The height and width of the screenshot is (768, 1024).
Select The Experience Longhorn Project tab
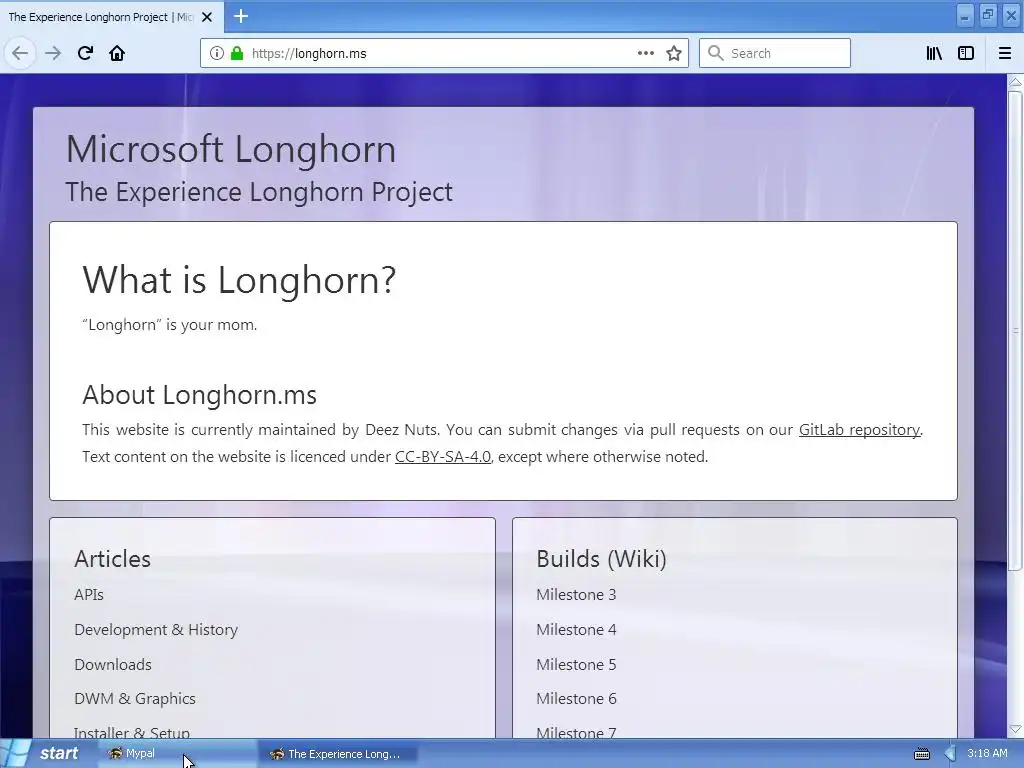click(x=112, y=16)
